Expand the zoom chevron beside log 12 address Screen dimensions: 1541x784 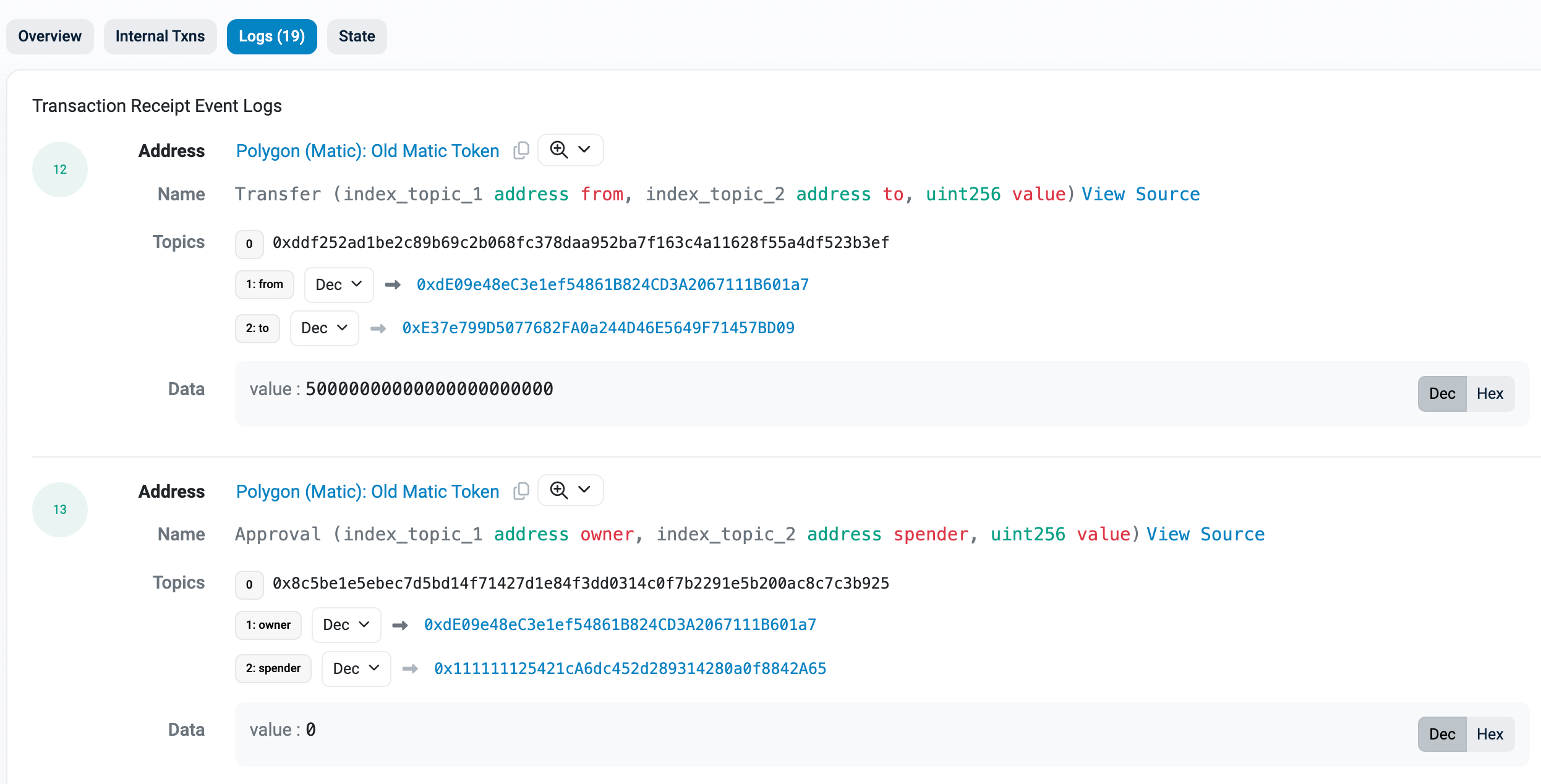coord(584,150)
